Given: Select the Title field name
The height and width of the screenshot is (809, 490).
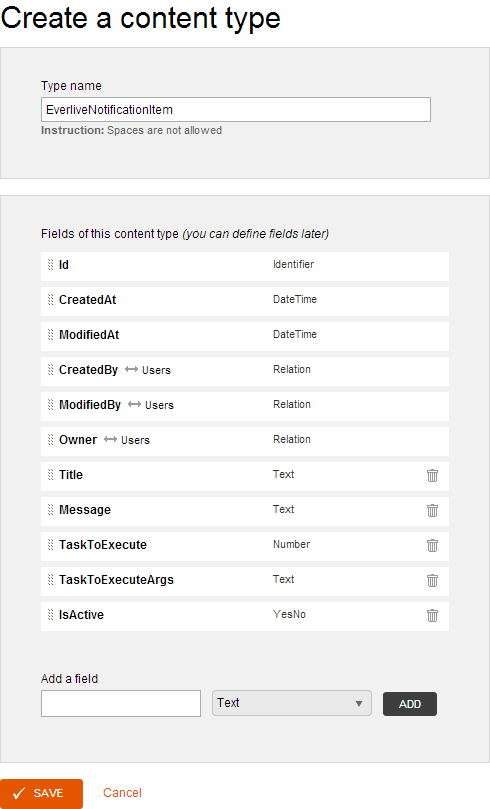Looking at the screenshot, I should coord(71,475).
